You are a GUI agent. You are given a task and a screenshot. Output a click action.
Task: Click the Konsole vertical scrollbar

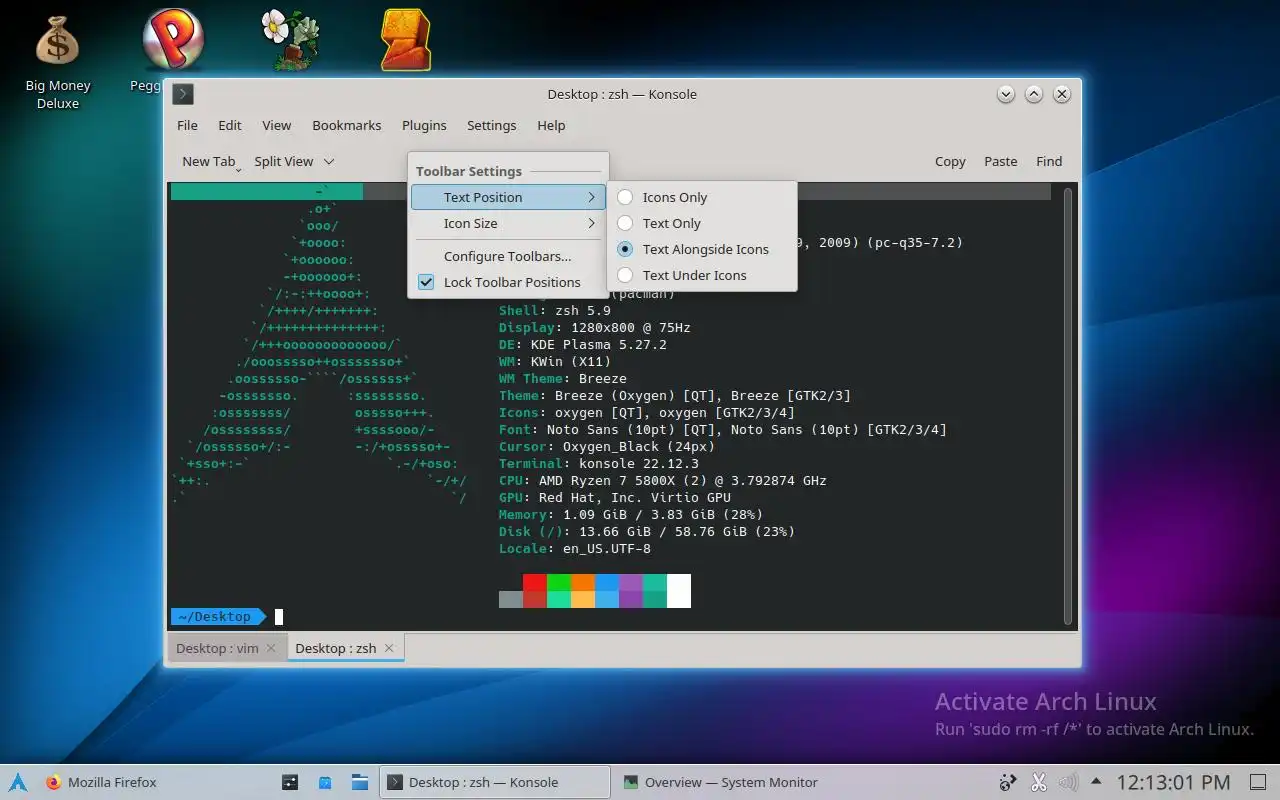[x=1068, y=405]
